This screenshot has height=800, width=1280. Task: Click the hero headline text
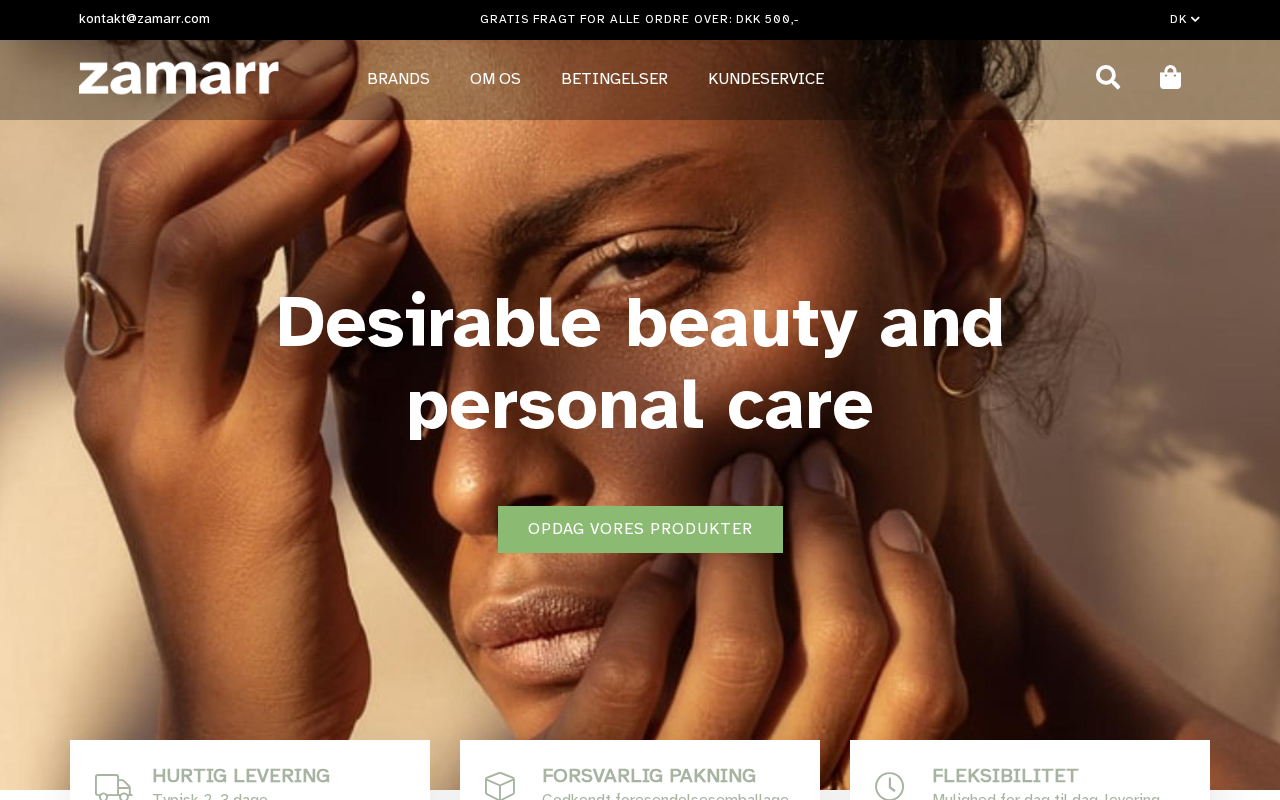coord(640,363)
